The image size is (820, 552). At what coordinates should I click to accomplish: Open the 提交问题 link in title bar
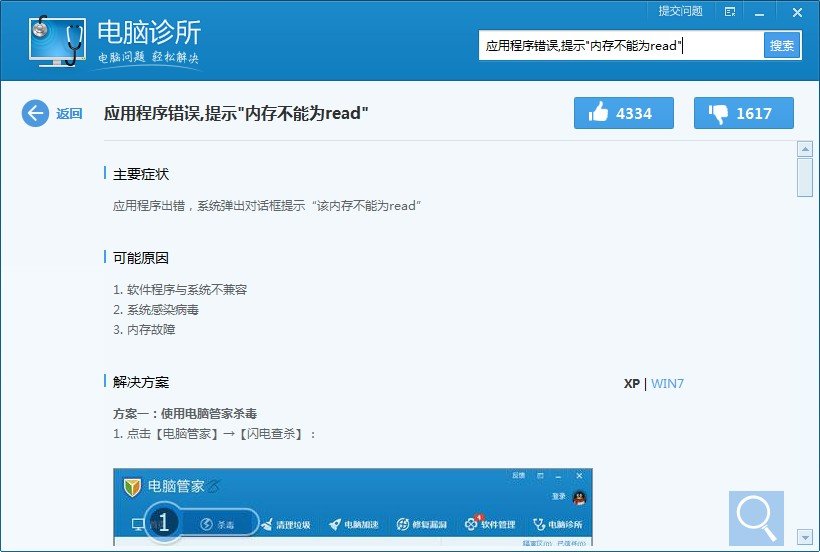click(x=680, y=11)
